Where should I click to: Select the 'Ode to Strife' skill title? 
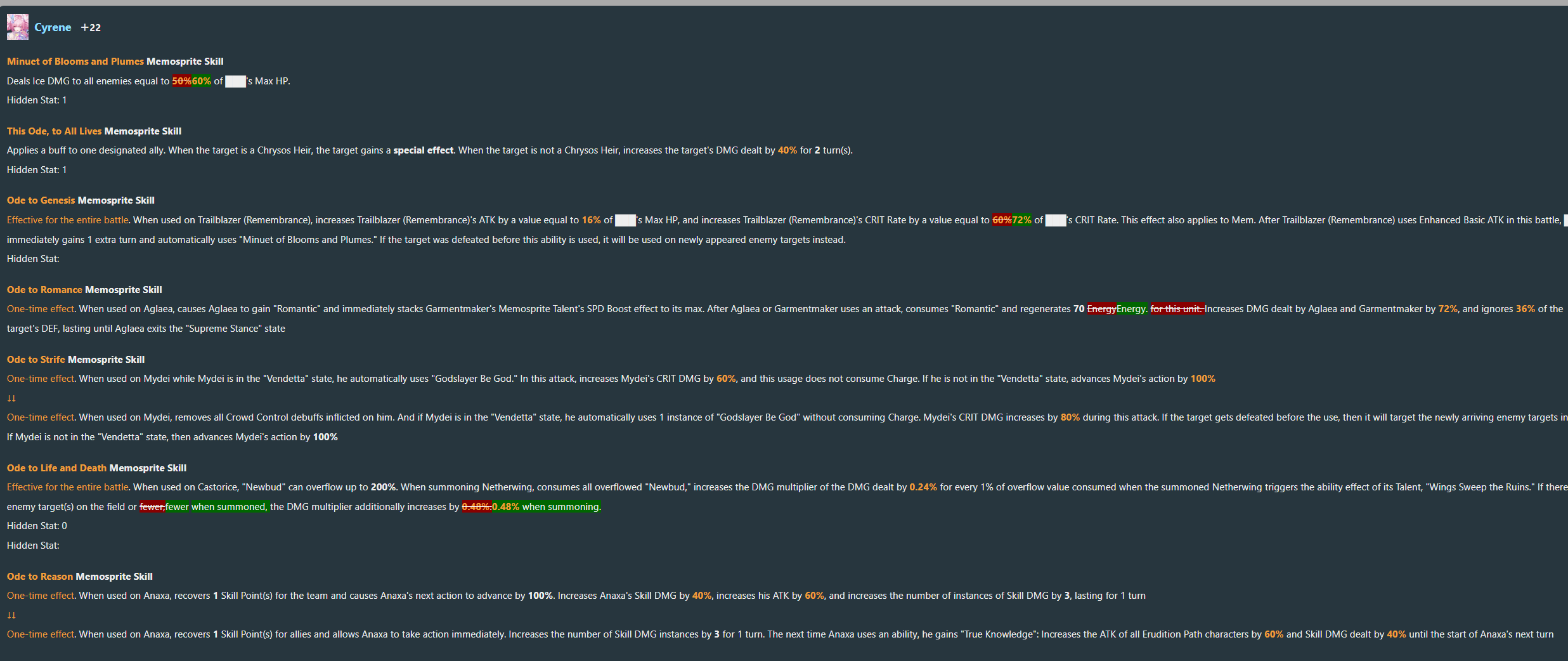coord(36,360)
